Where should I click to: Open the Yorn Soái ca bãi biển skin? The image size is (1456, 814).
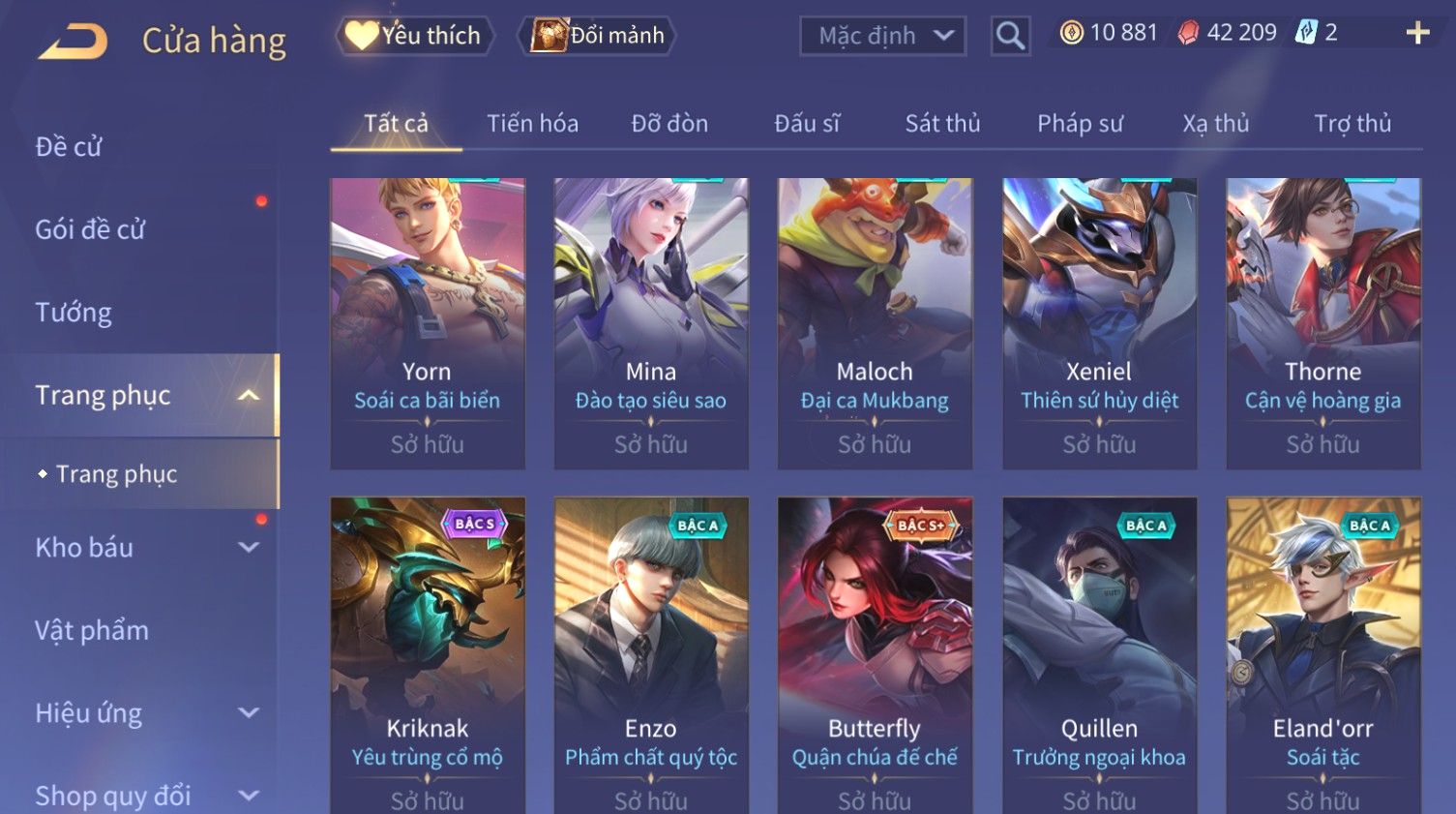428,323
